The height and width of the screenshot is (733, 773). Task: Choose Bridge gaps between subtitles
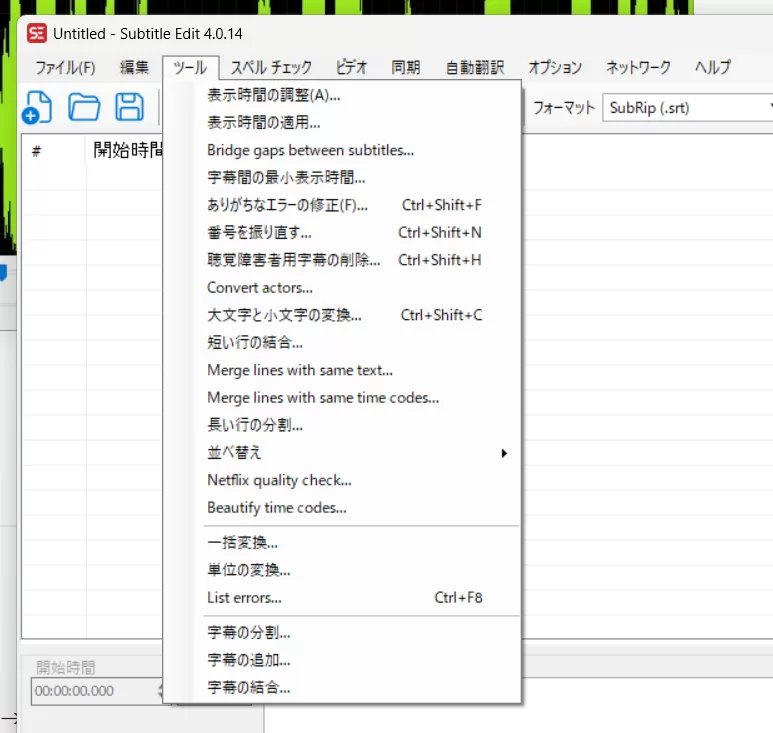310,151
